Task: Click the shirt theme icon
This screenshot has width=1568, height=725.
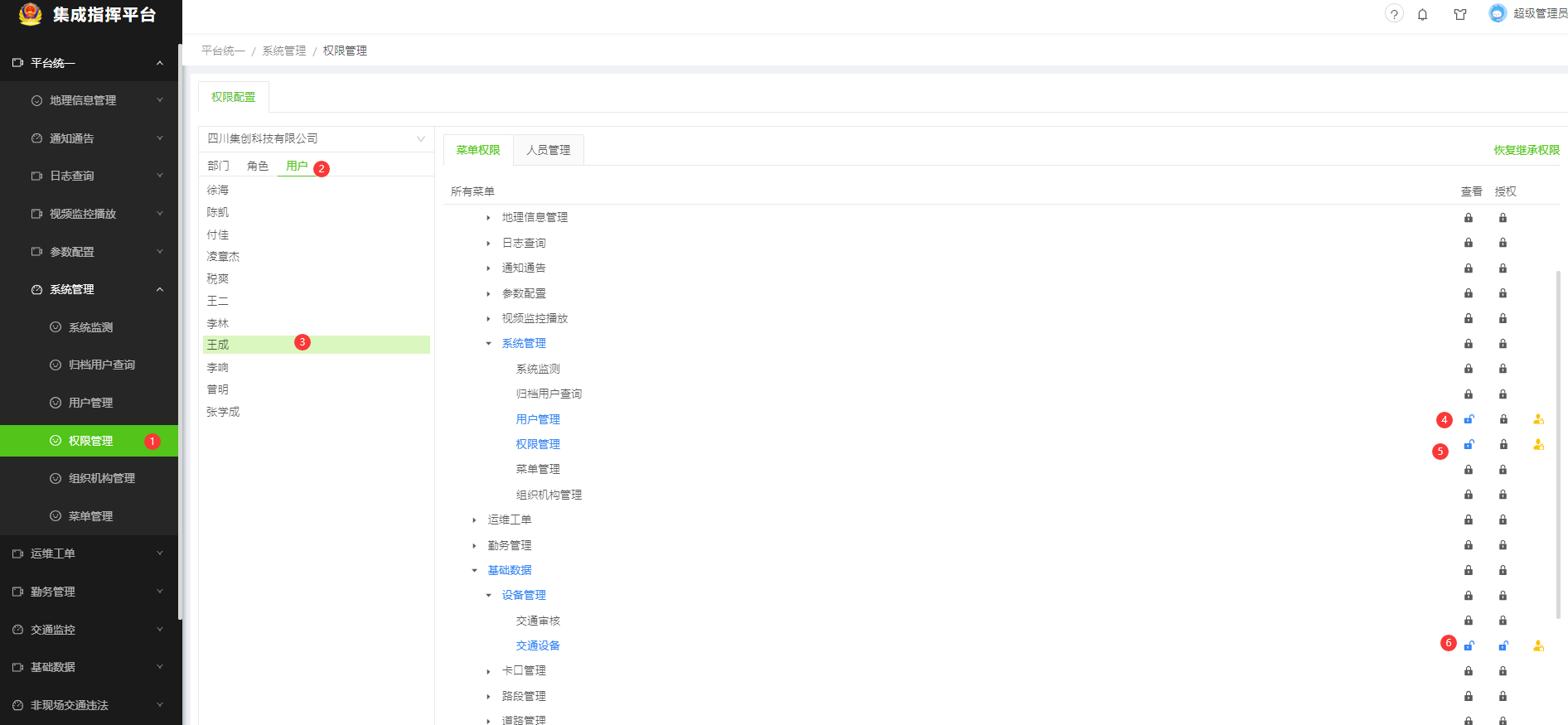Action: 1460,14
